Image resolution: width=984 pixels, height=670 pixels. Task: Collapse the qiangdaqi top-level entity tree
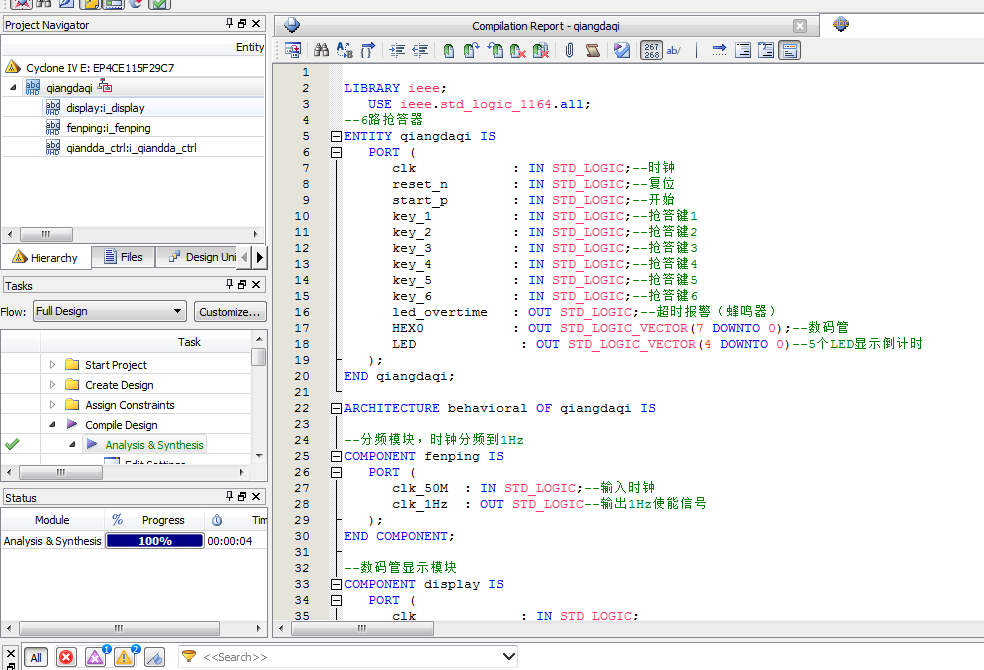pos(13,88)
